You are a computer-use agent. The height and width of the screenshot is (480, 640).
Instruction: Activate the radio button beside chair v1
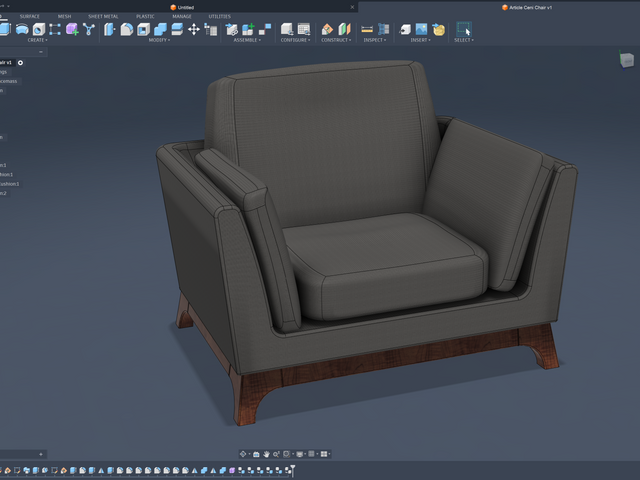20,62
